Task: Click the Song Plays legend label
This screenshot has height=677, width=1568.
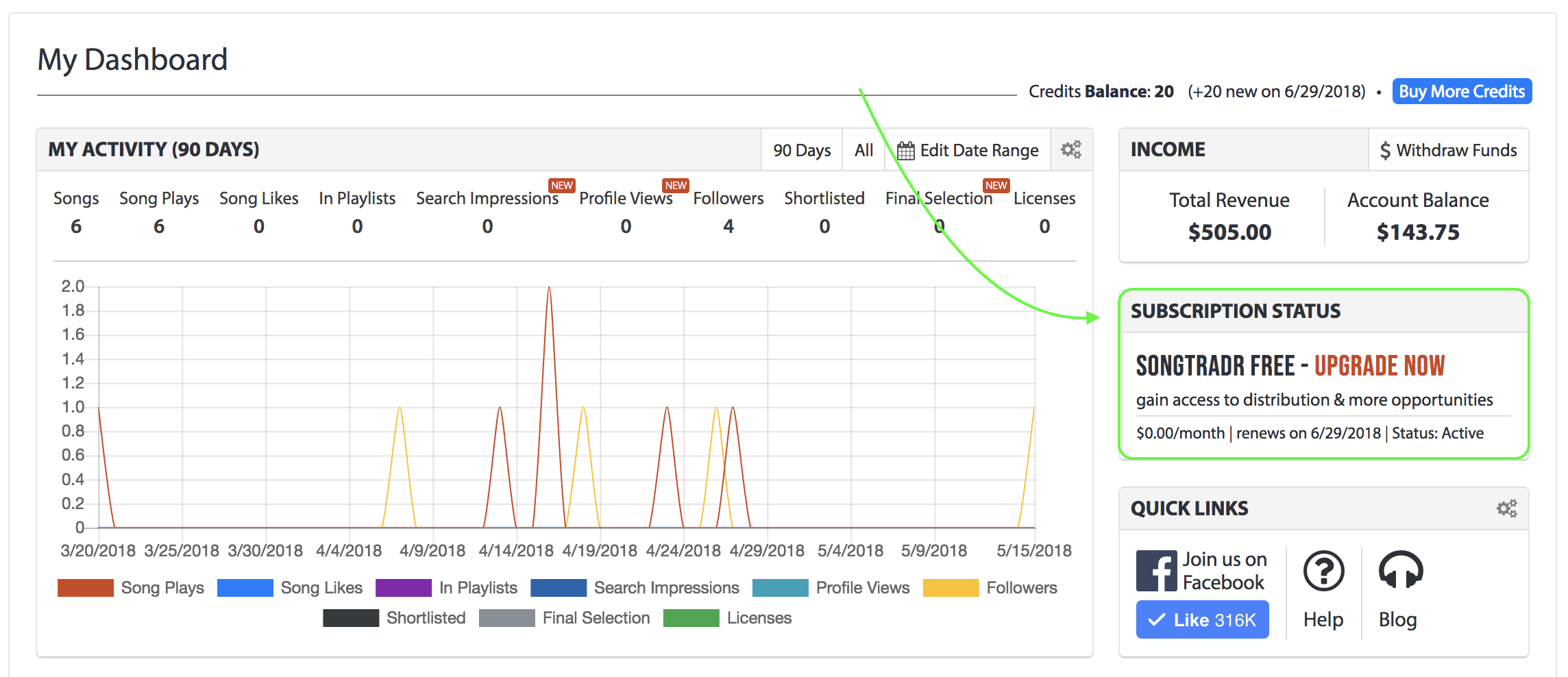Action: (162, 588)
